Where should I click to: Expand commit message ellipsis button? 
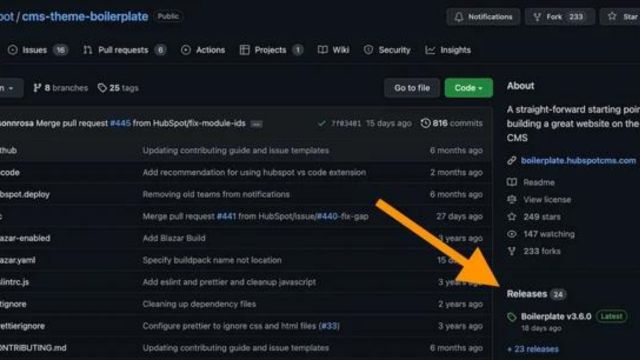(256, 124)
